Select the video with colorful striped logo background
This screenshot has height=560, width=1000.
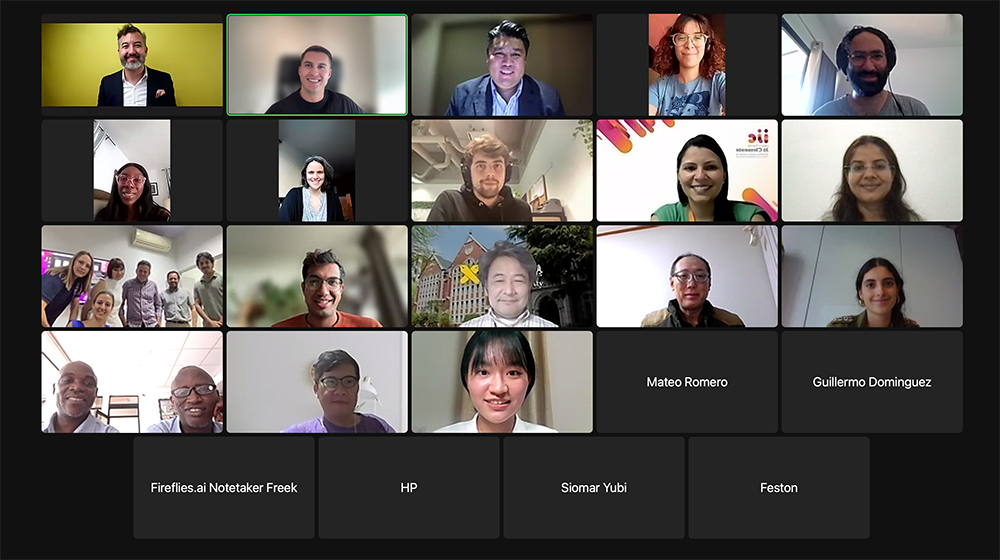687,170
